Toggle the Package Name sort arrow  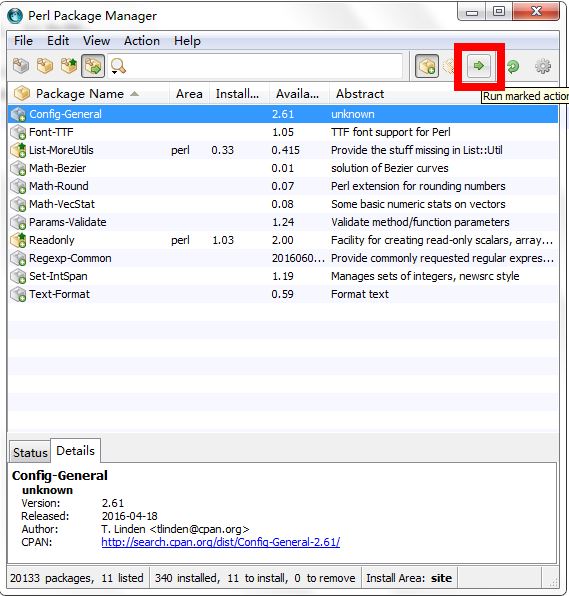pyautogui.click(x=135, y=94)
